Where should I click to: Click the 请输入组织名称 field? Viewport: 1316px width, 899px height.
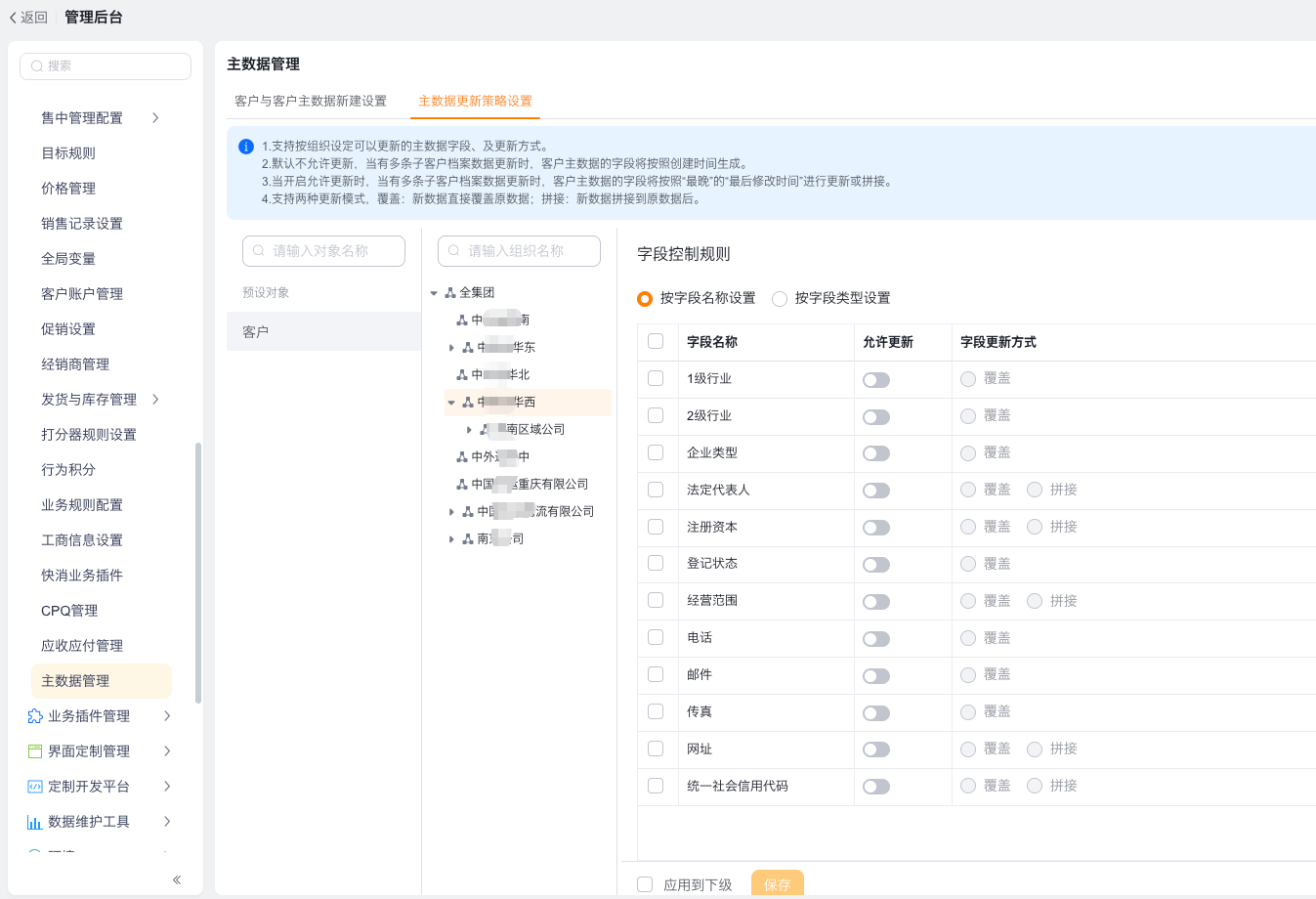click(519, 251)
